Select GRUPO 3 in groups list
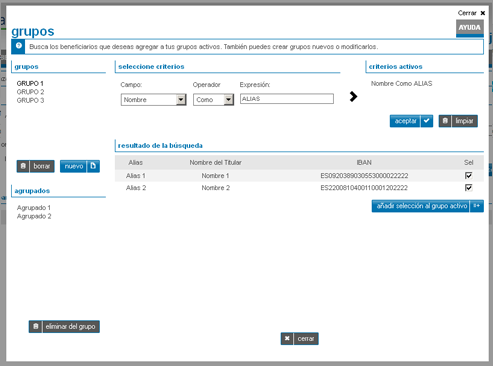The image size is (493, 366). click(30, 100)
